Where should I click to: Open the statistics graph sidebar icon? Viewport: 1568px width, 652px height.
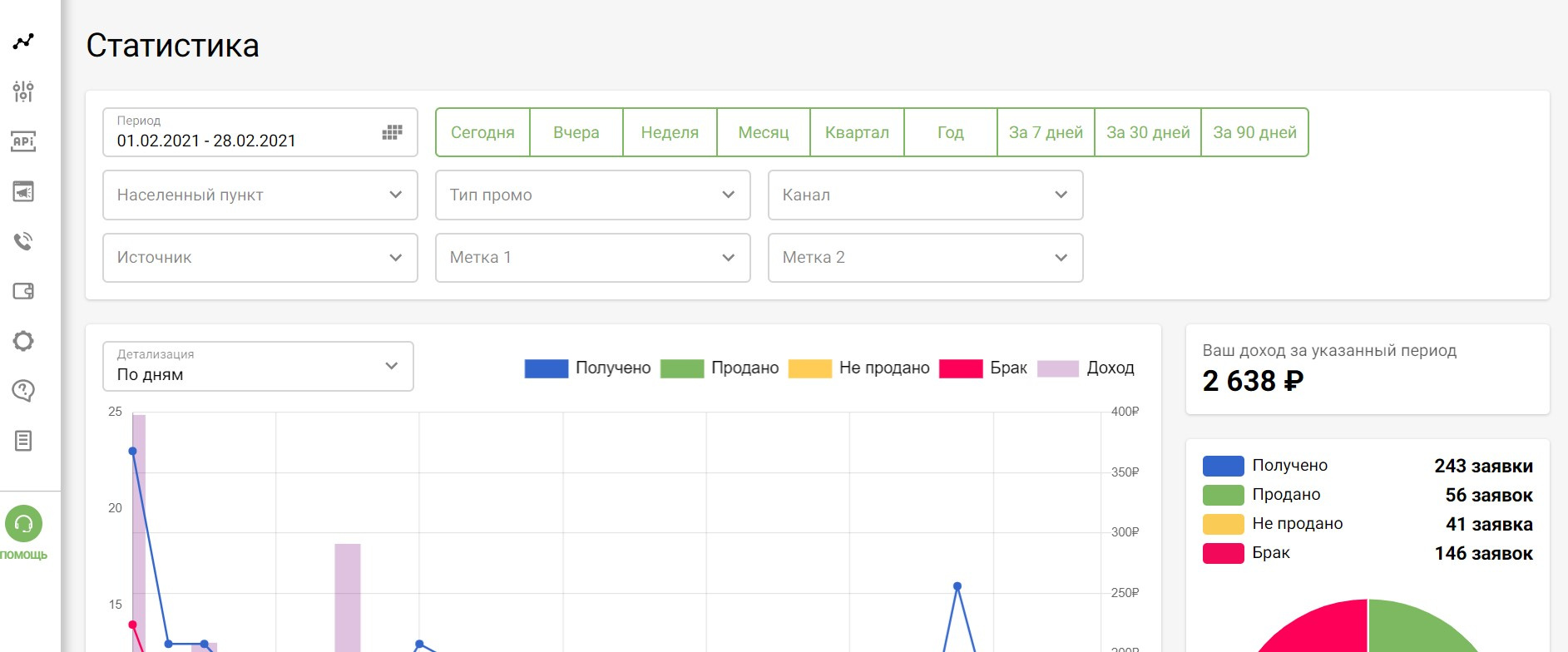click(x=23, y=42)
